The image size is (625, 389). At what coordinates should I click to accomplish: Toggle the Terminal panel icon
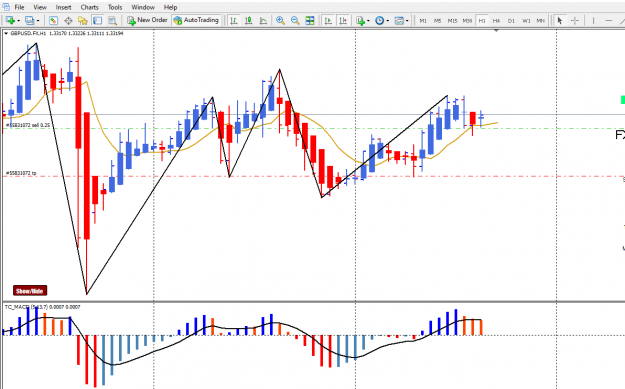click(98, 20)
